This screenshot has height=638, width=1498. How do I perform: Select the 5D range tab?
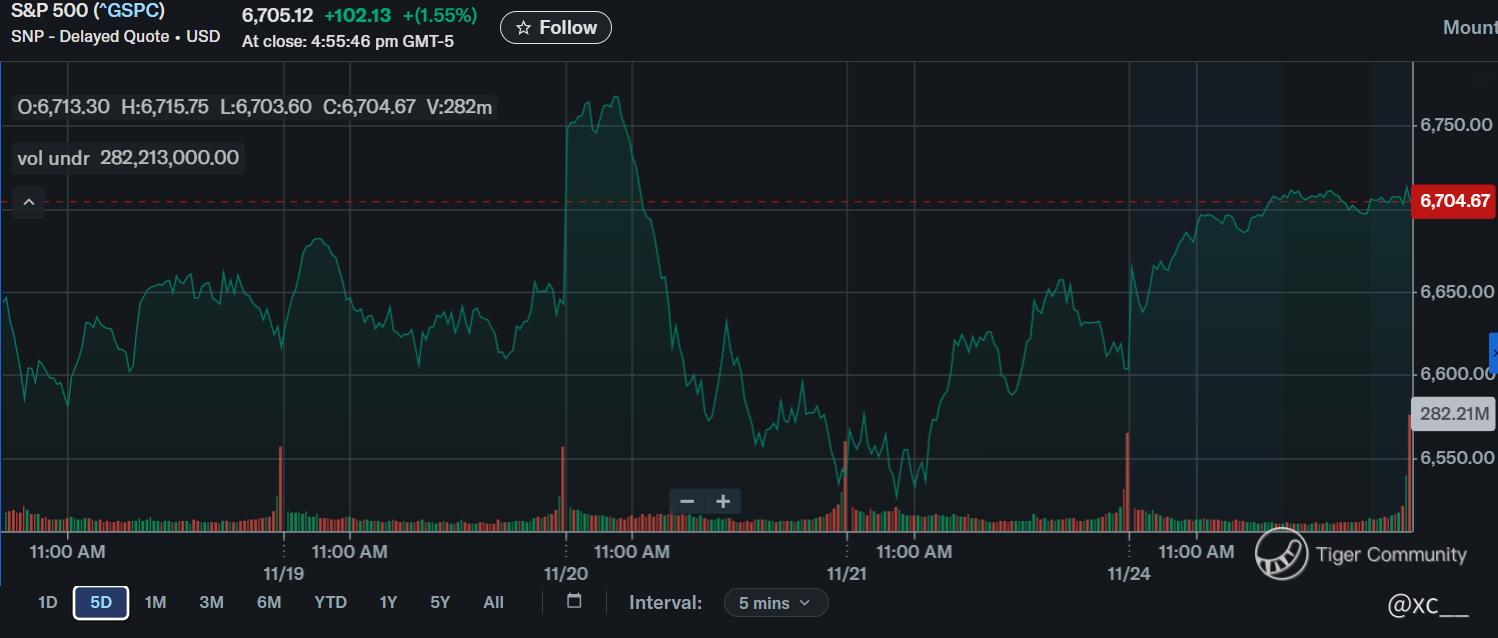[x=101, y=603]
